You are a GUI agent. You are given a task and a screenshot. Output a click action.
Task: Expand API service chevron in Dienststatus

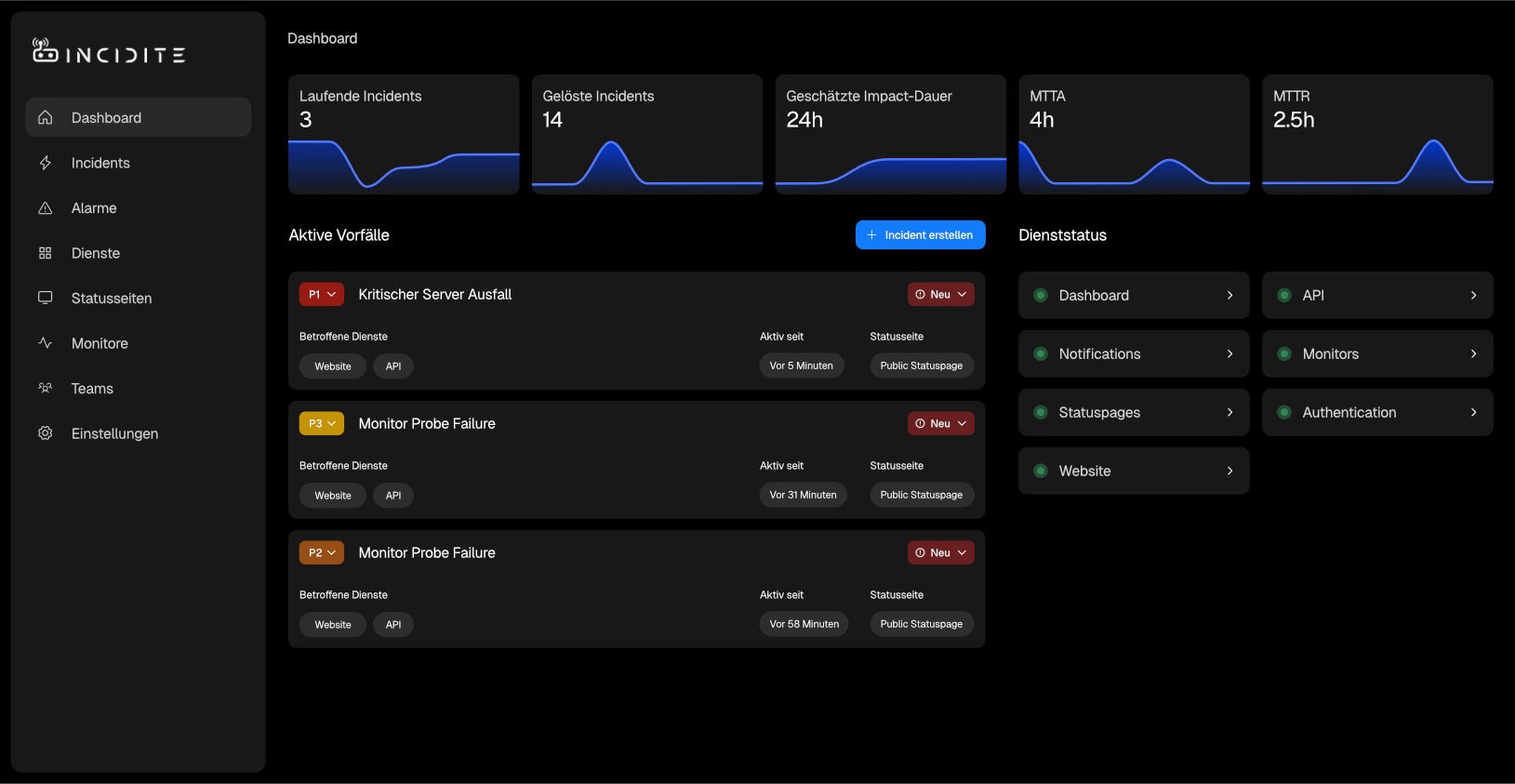[1473, 295]
